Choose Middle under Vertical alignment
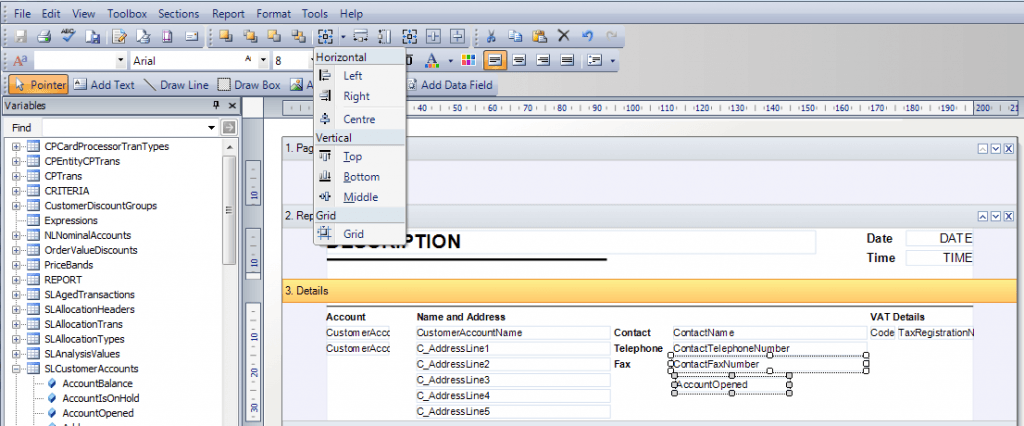 (x=359, y=197)
